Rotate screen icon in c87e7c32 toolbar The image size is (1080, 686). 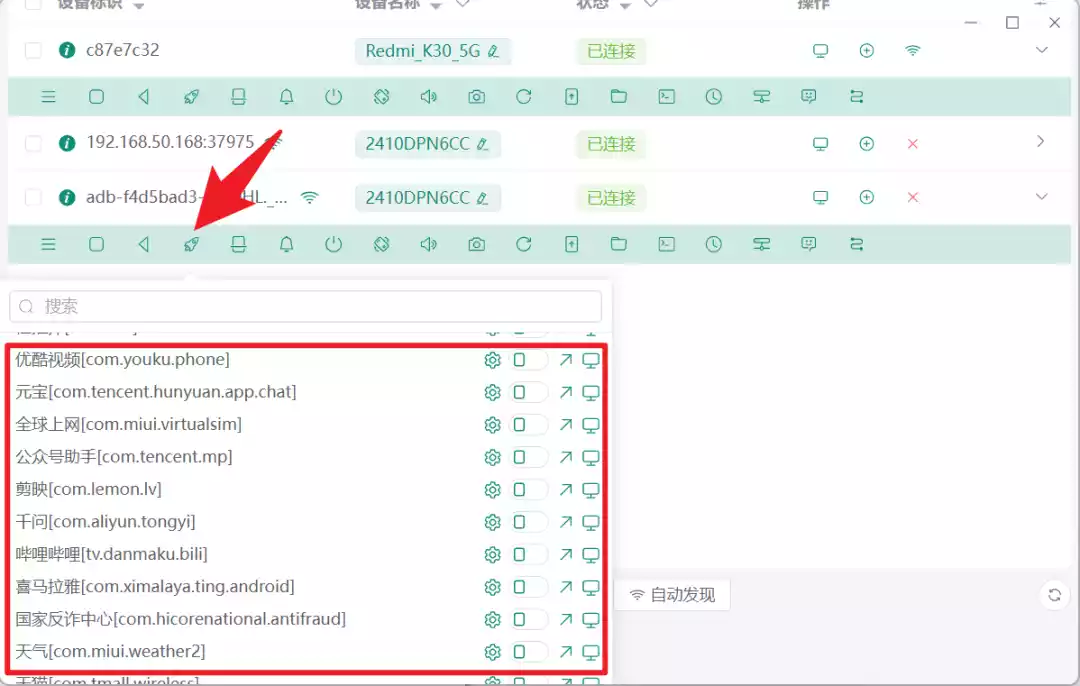point(382,96)
